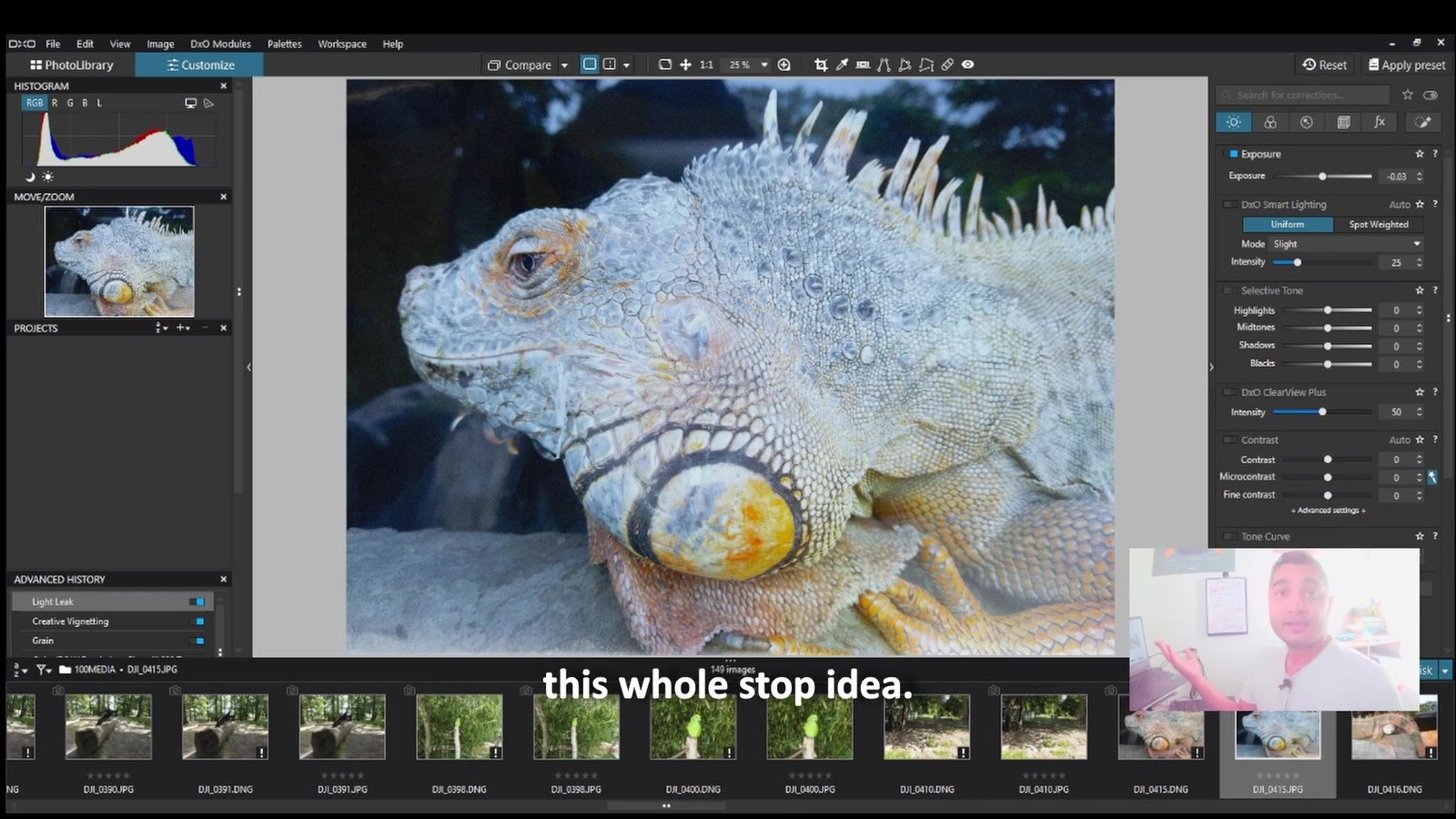Toggle Creative Vignetting history step
This screenshot has width=1456, height=819.
(199, 622)
